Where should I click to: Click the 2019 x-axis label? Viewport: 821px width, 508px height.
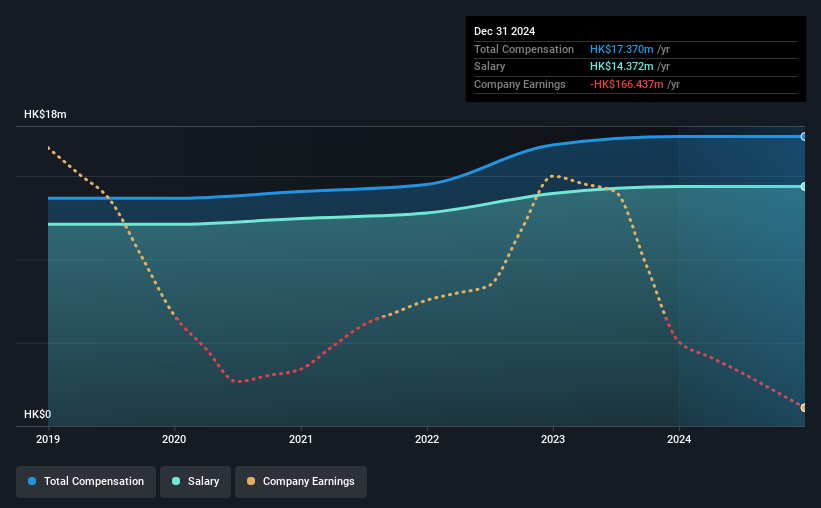tap(48, 439)
